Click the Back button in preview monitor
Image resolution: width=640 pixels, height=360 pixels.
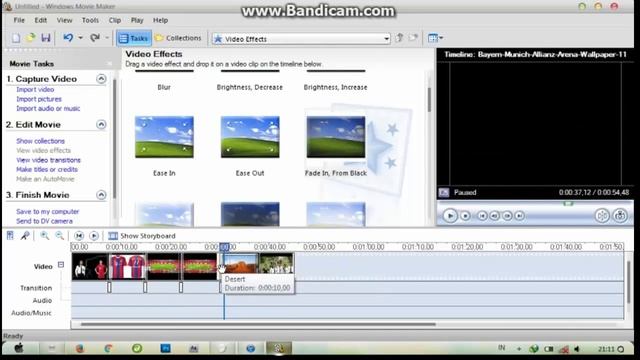point(482,216)
